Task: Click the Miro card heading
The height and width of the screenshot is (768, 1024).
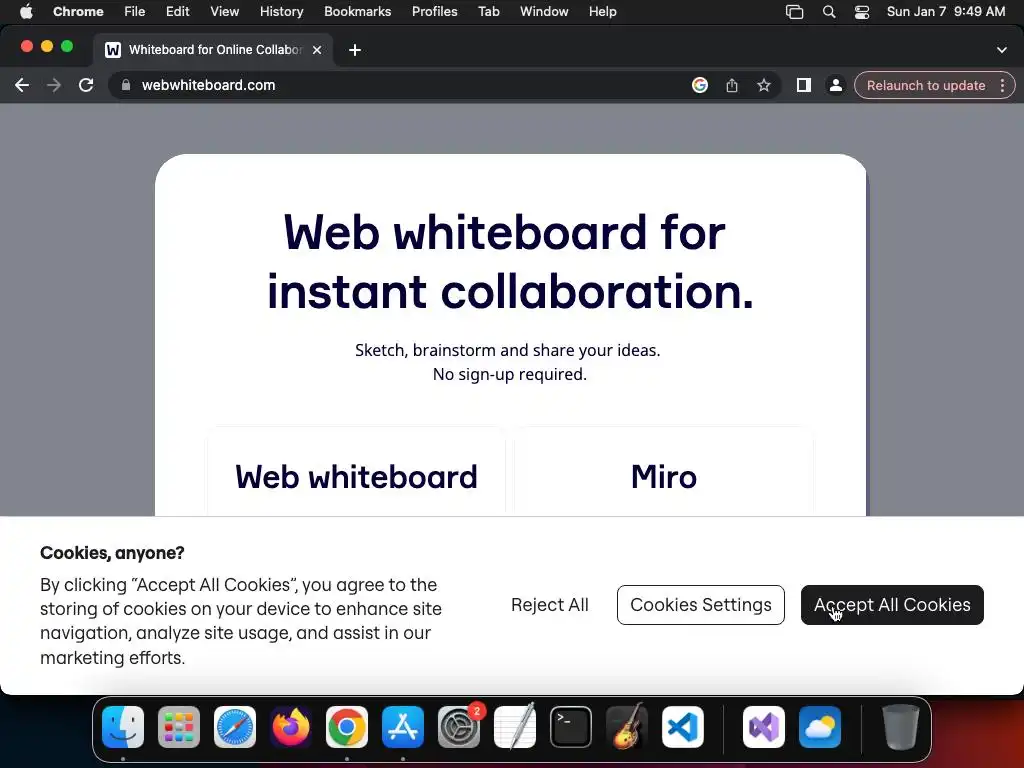Action: (x=664, y=477)
